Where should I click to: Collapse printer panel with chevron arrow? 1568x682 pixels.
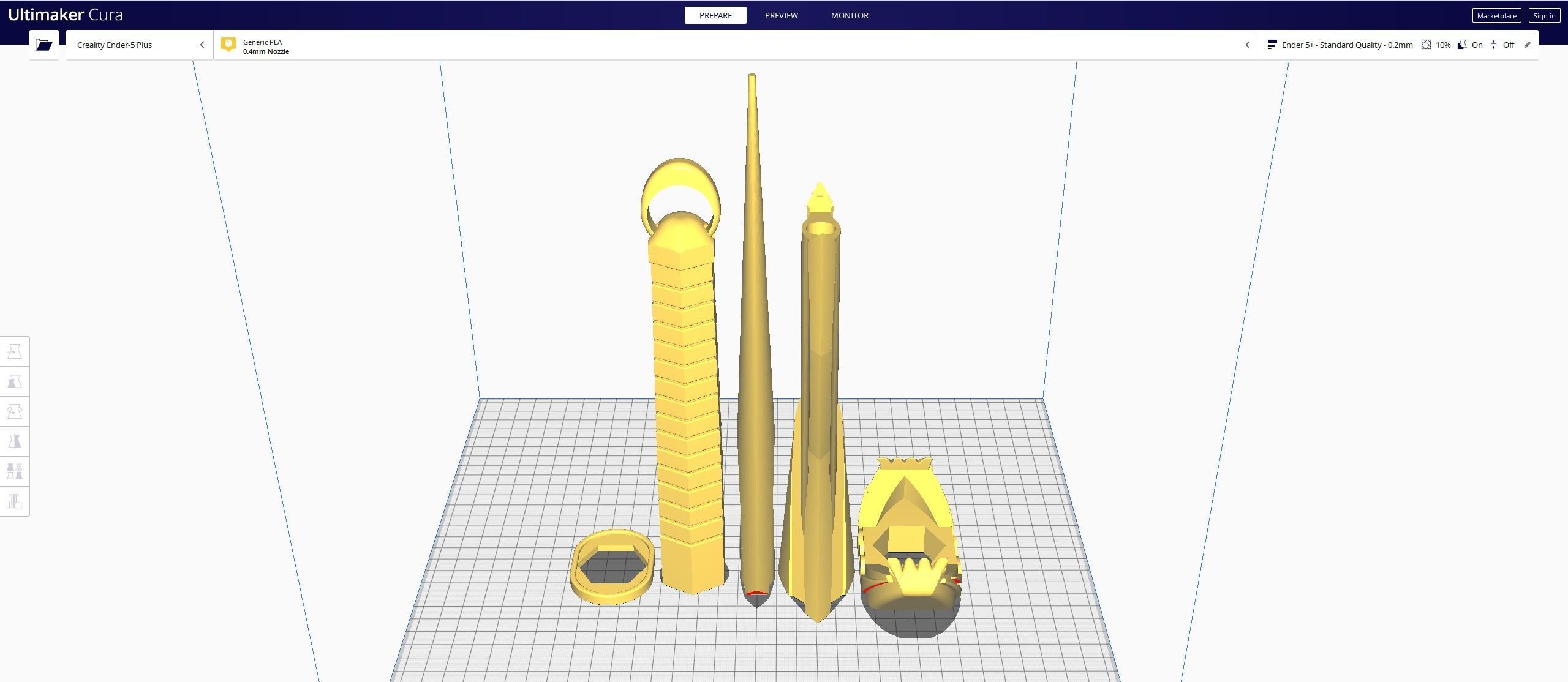202,45
